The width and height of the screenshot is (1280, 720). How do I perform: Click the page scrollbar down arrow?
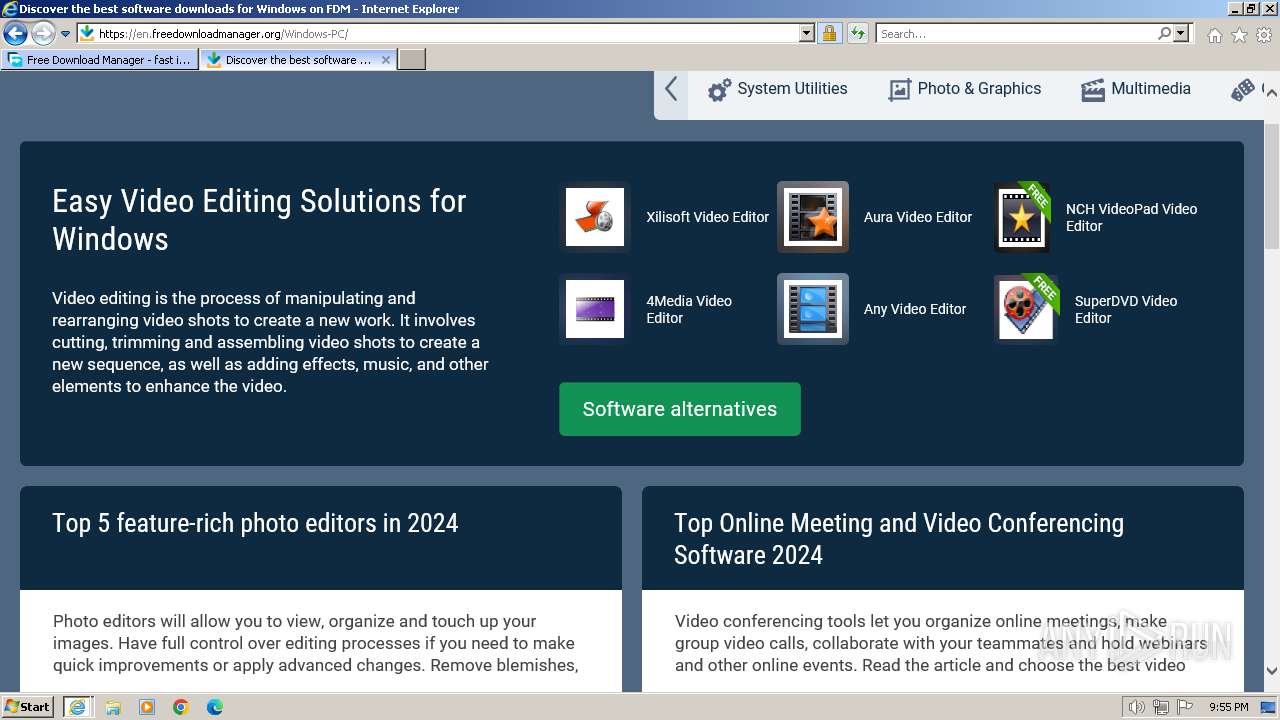point(1272,671)
